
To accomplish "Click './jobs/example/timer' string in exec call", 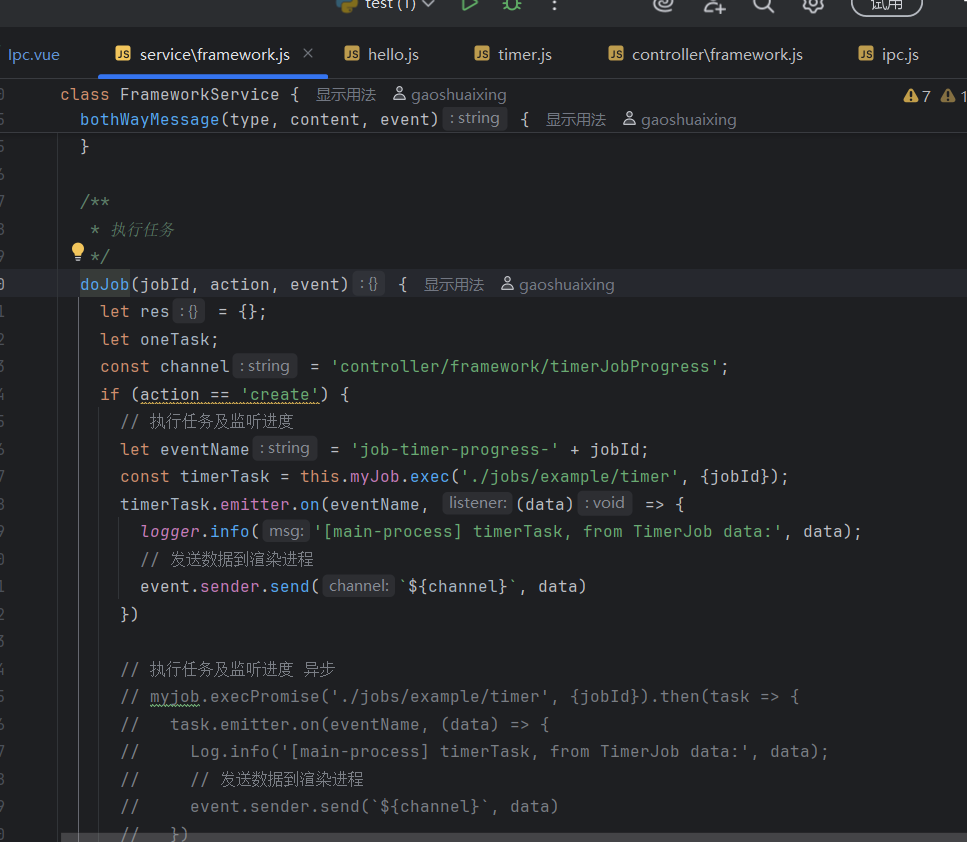I will pos(570,476).
